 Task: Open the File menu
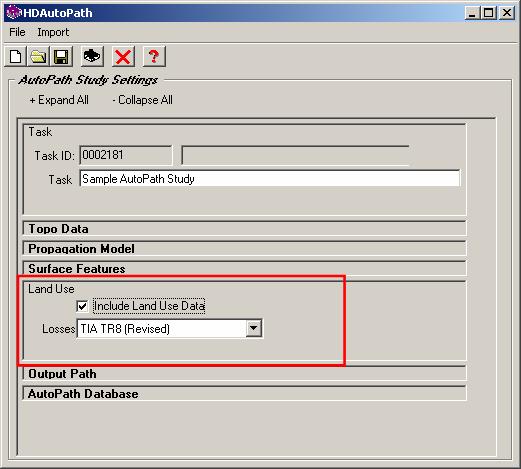[x=17, y=32]
